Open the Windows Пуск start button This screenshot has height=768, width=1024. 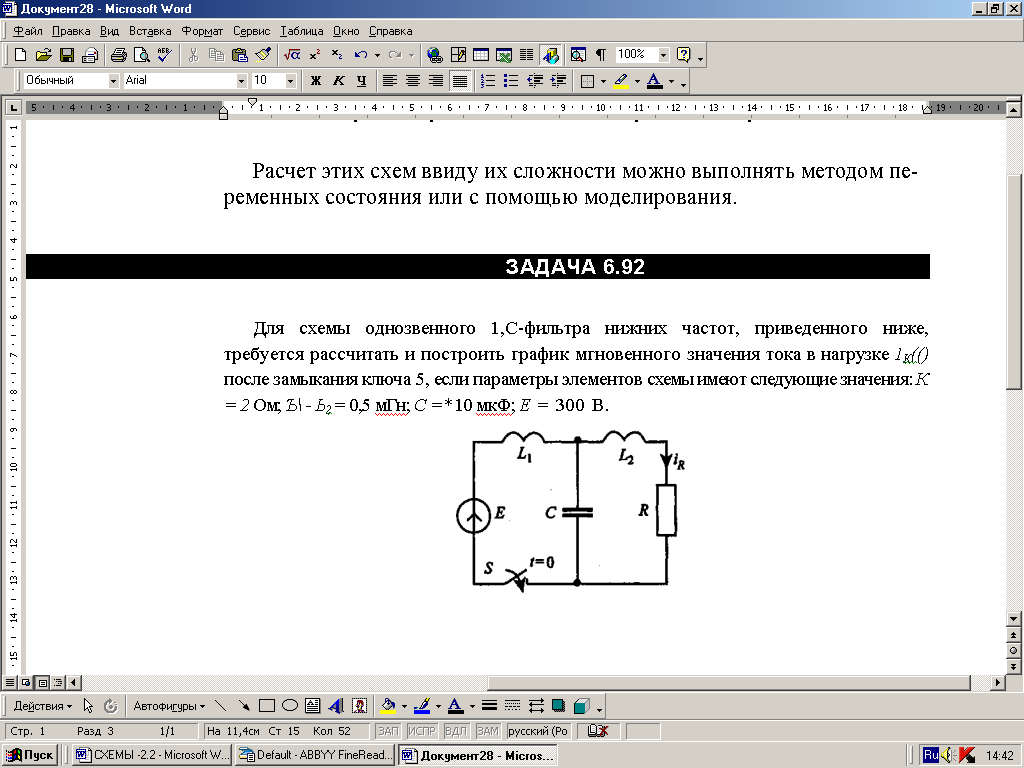[x=30, y=756]
